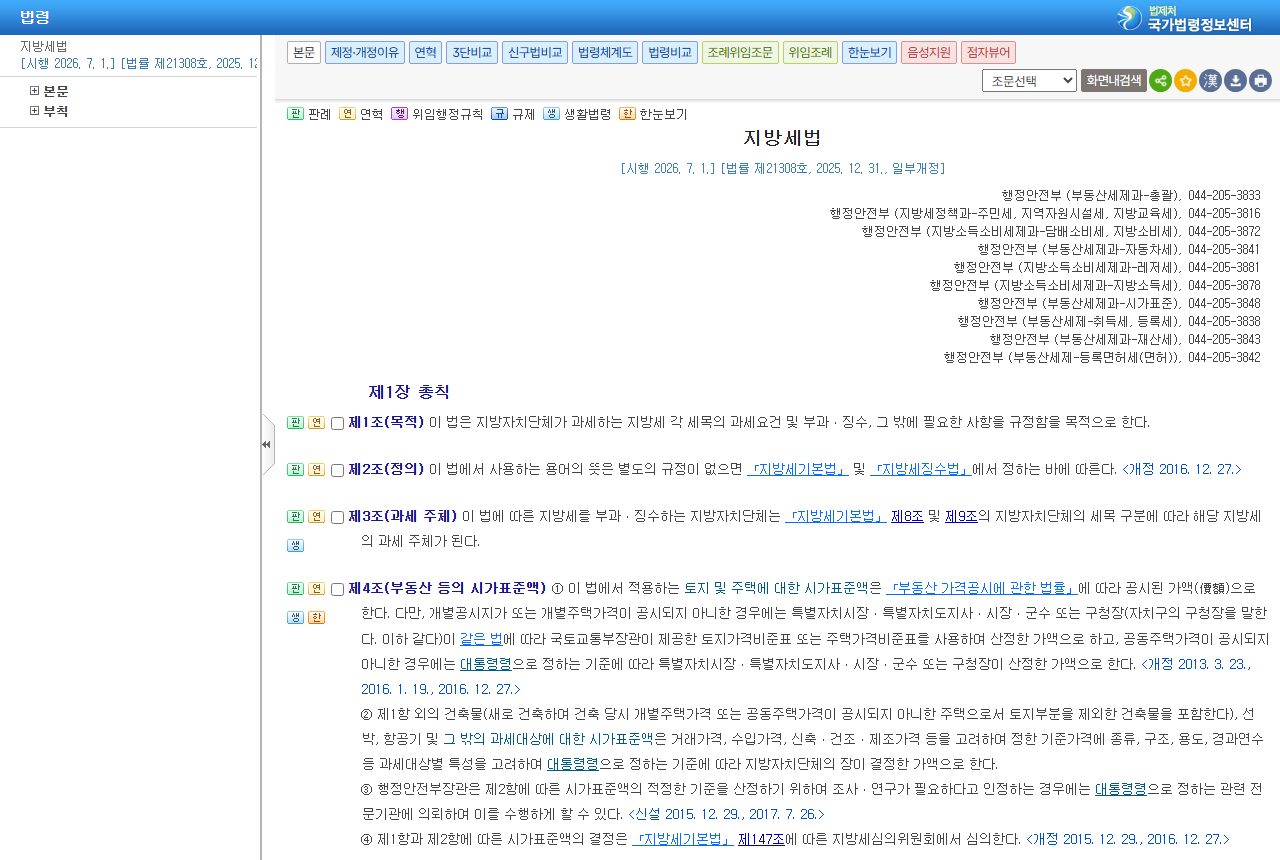1280x860 pixels.
Task: Click the 판 icon beside 제2조(정의)
Action: point(295,469)
